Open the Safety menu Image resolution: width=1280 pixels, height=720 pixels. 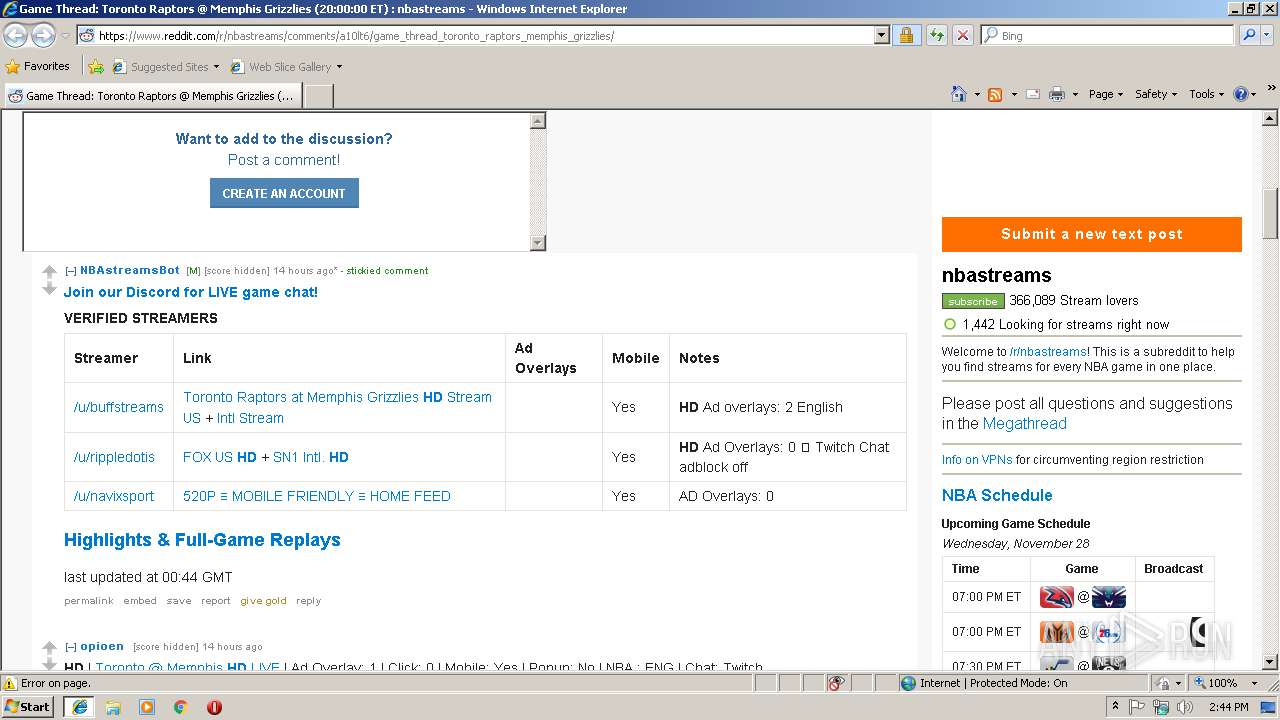pos(1156,94)
